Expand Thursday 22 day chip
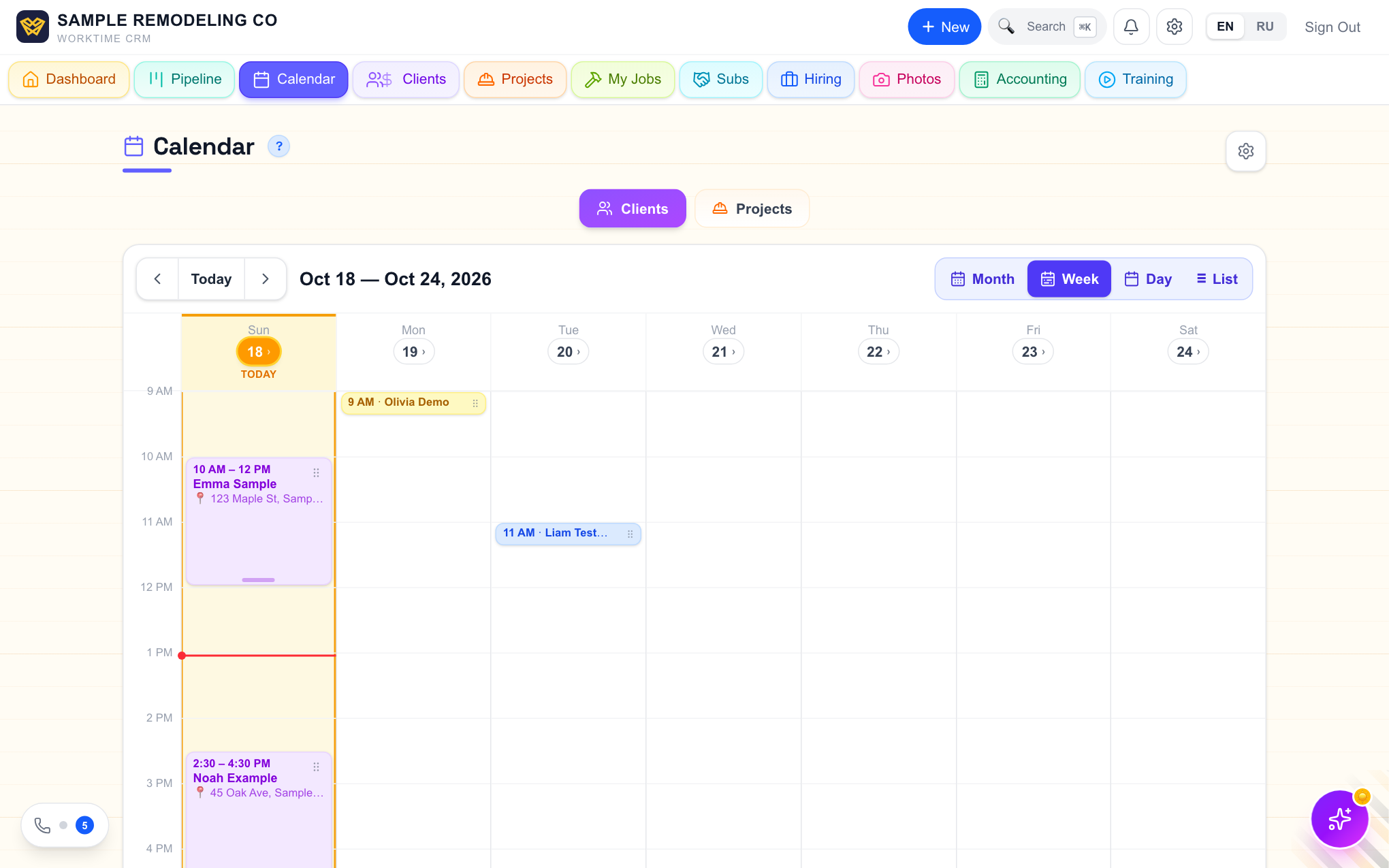The height and width of the screenshot is (868, 1389). (878, 352)
